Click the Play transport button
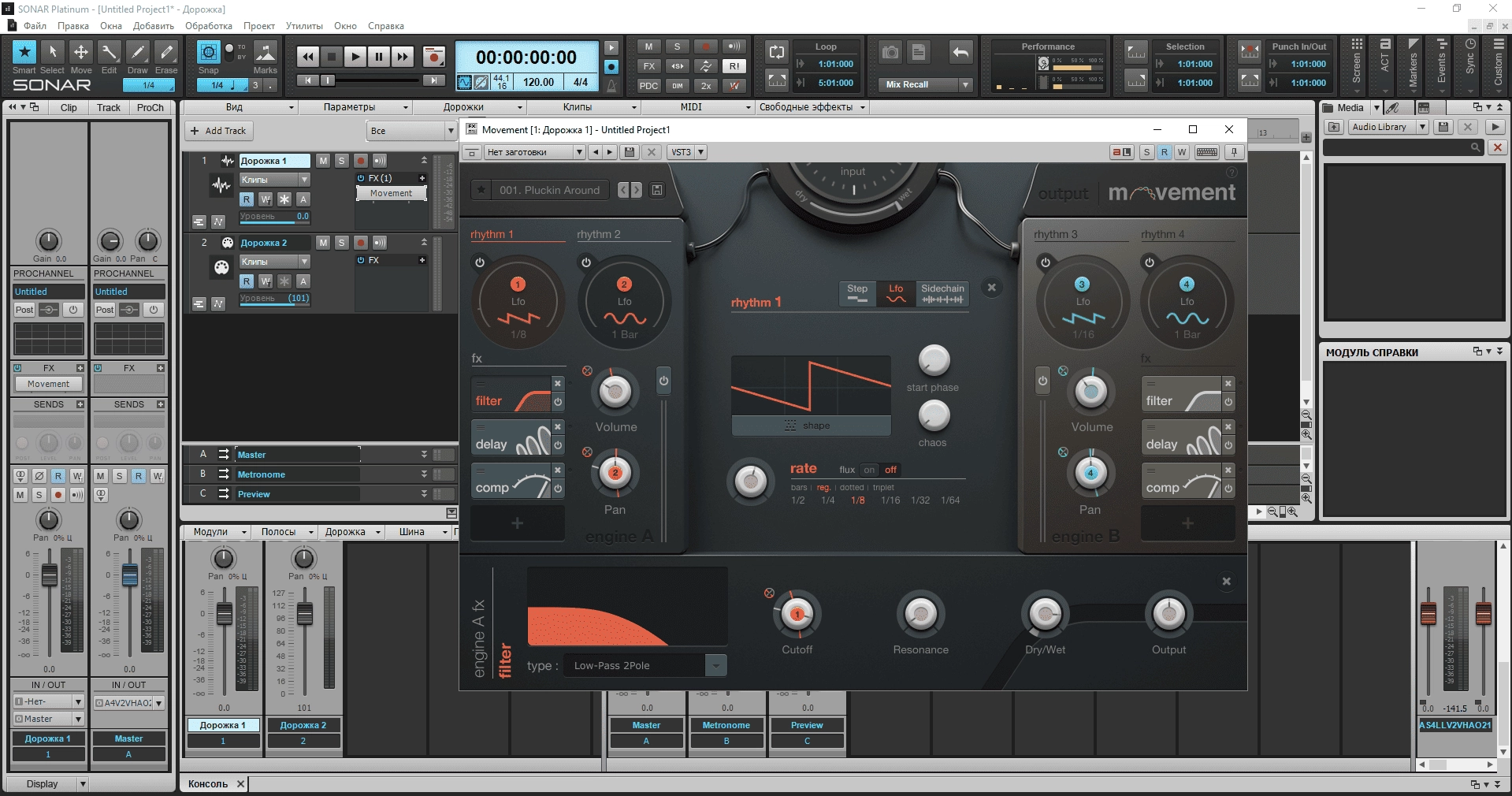This screenshot has width=1512, height=796. pyautogui.click(x=355, y=57)
